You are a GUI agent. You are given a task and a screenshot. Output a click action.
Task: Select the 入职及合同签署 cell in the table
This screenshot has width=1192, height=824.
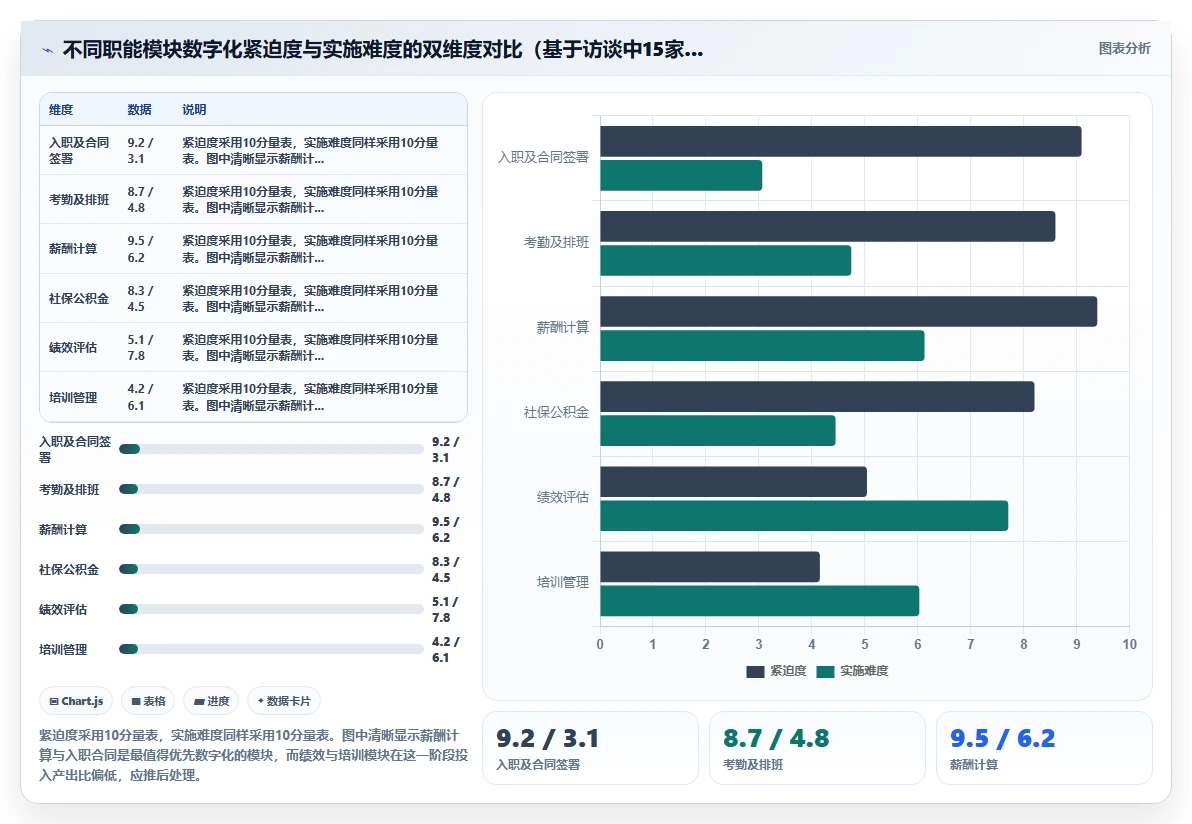[79, 151]
